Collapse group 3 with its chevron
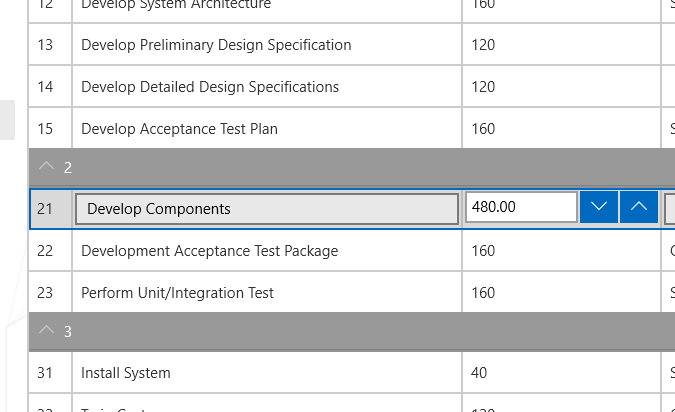 tap(46, 331)
